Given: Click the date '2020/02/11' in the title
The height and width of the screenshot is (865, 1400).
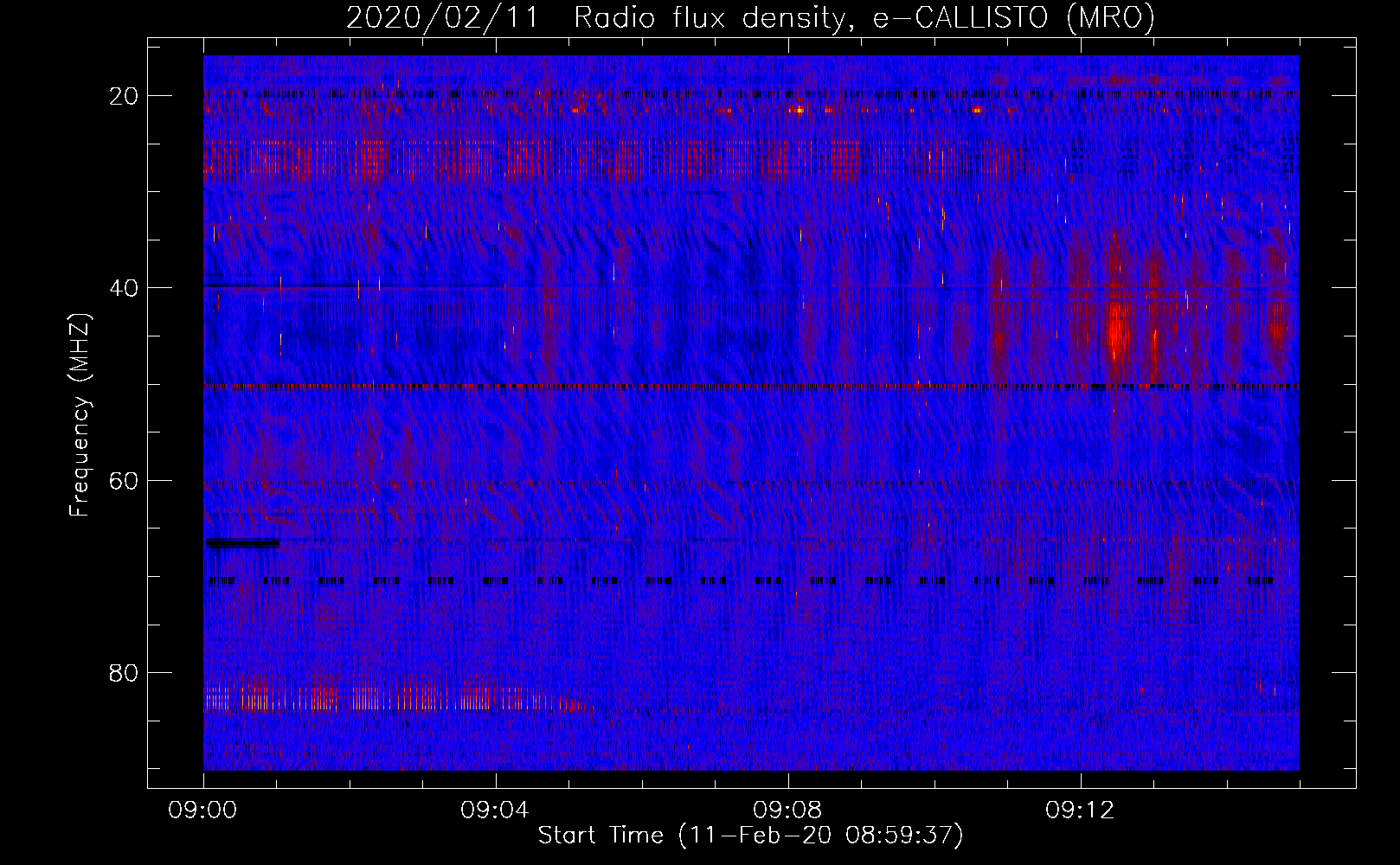Looking at the screenshot, I should point(442,18).
